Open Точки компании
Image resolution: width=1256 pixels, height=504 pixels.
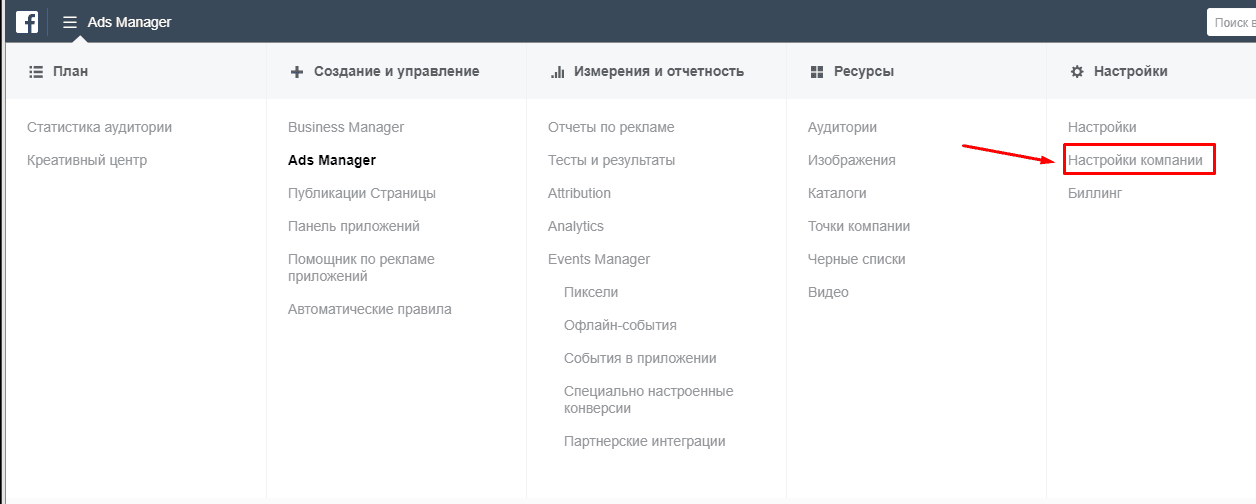coord(859,226)
